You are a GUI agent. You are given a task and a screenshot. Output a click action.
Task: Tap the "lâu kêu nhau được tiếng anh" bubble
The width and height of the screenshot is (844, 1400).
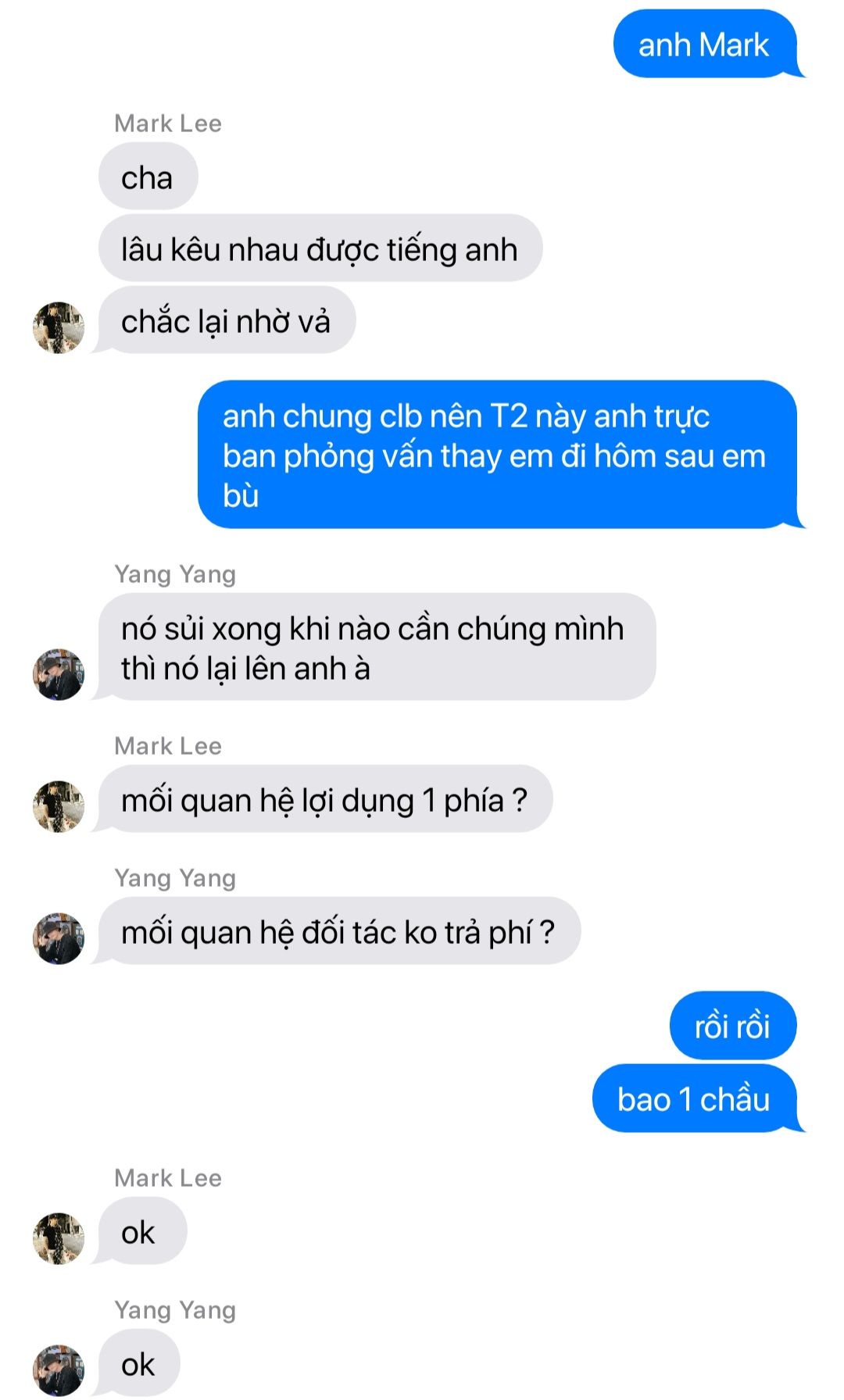[320, 249]
